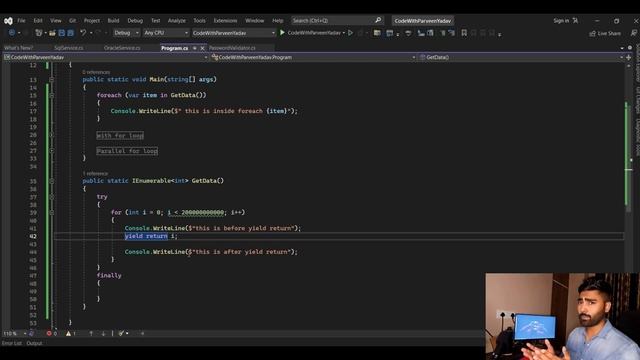Click the feedback icon beside Live Share
This screenshot has height=360, width=640.
(634, 33)
